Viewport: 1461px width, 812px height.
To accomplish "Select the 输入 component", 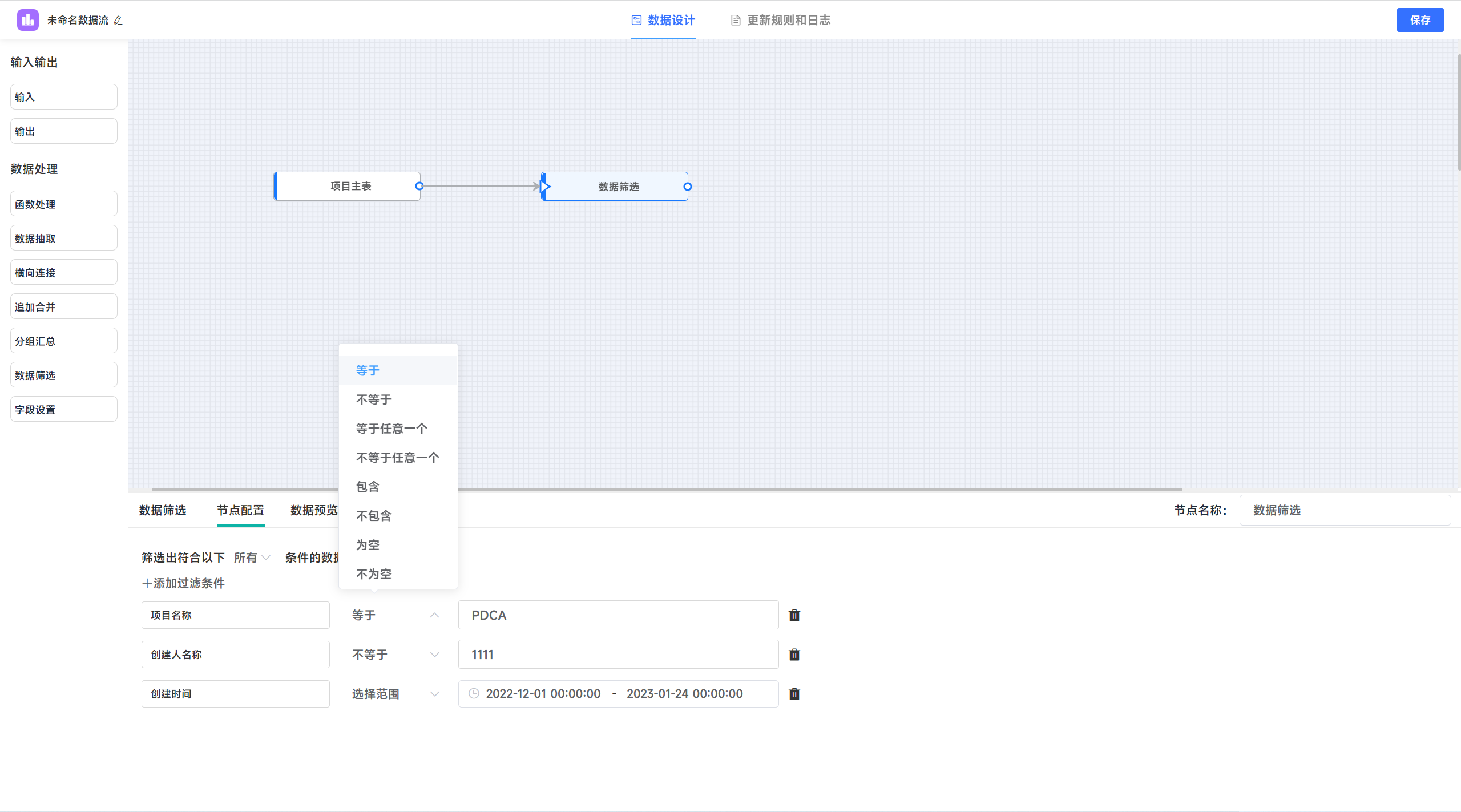I will pyautogui.click(x=64, y=97).
